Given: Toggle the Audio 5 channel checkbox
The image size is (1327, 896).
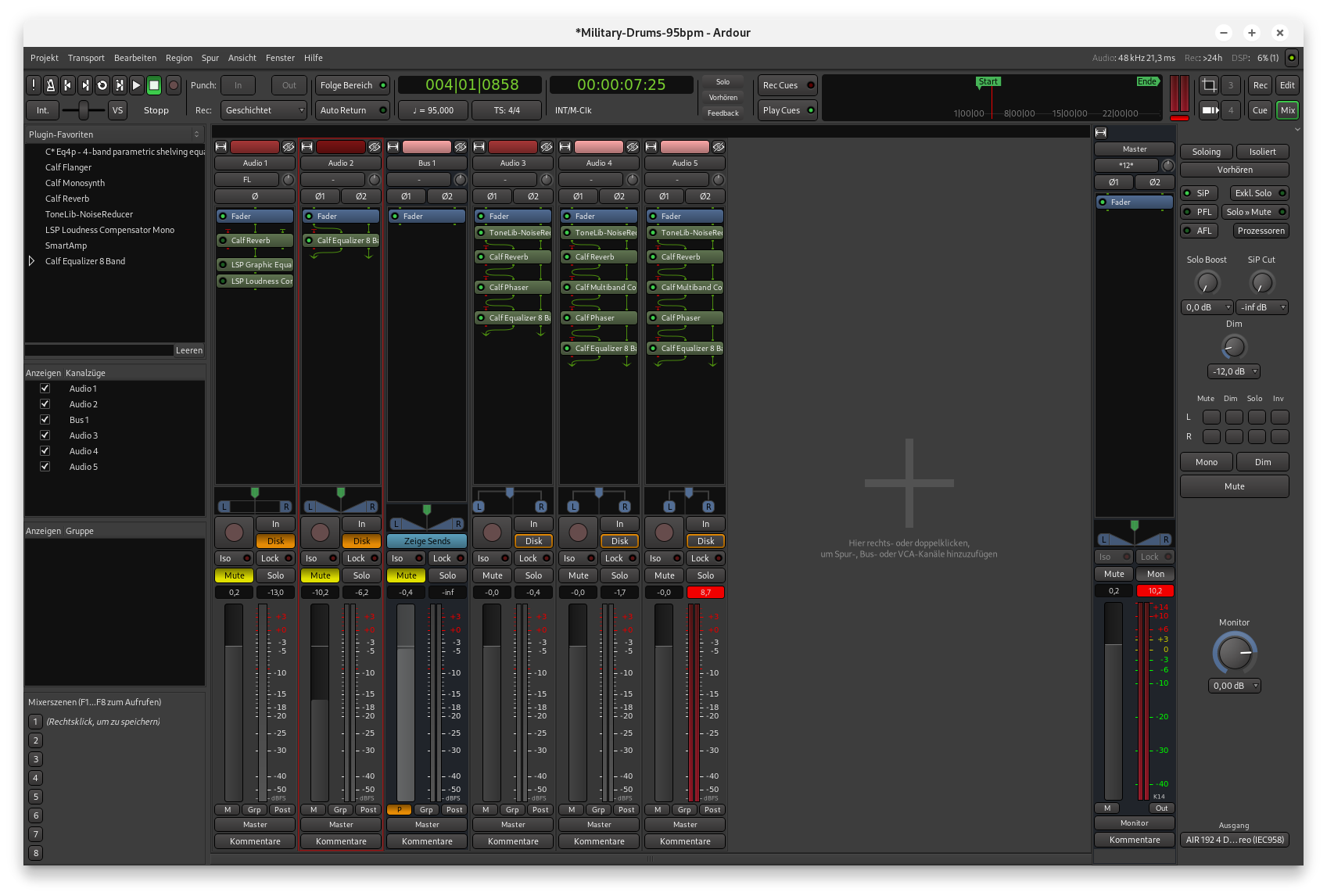Looking at the screenshot, I should coord(45,467).
